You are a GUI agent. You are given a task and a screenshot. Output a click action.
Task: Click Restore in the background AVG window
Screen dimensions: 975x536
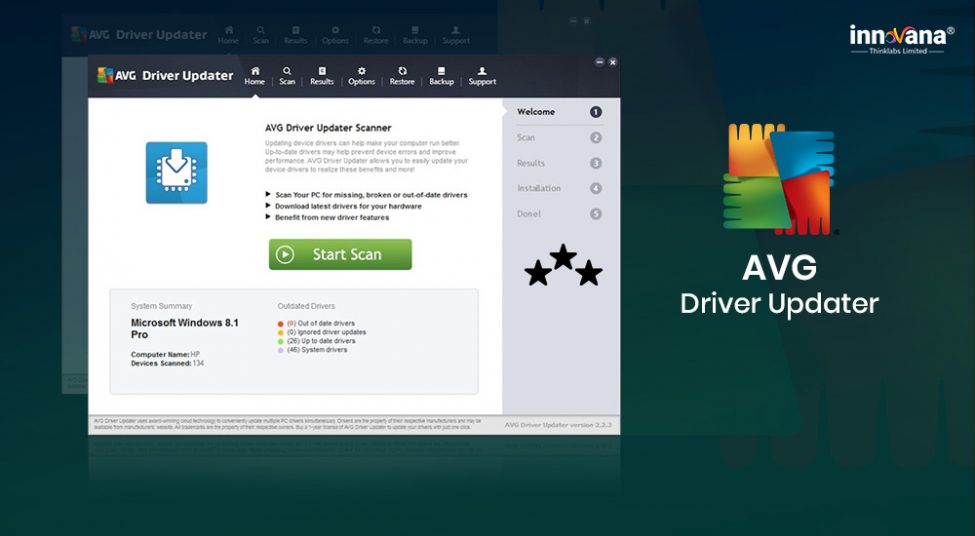coord(376,35)
